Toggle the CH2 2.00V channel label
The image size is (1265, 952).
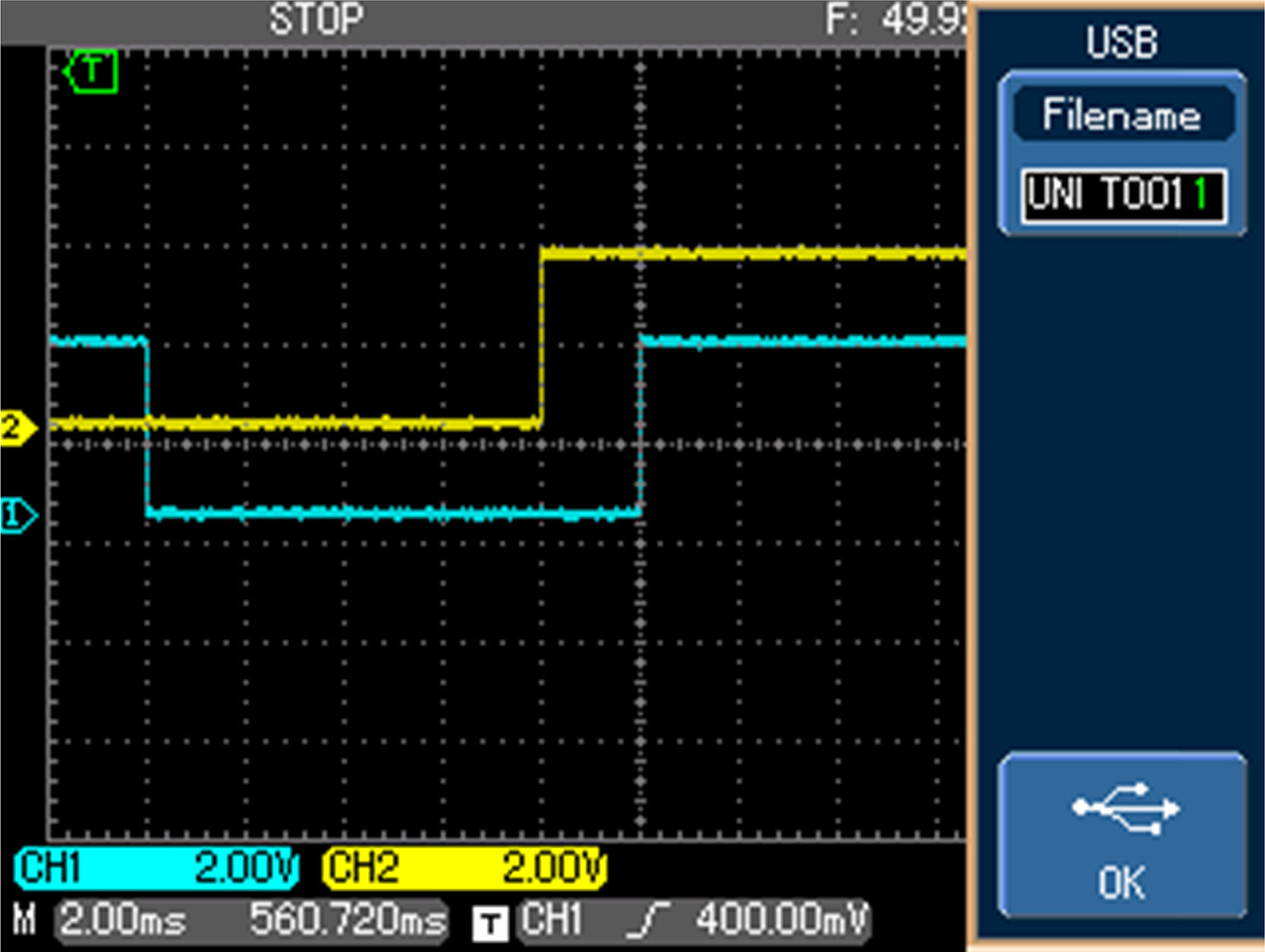click(x=464, y=868)
